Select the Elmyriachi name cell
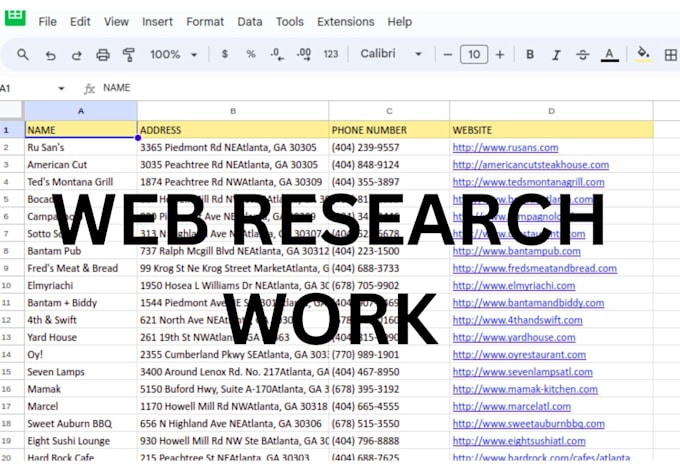This screenshot has height=471, width=680. [81, 286]
